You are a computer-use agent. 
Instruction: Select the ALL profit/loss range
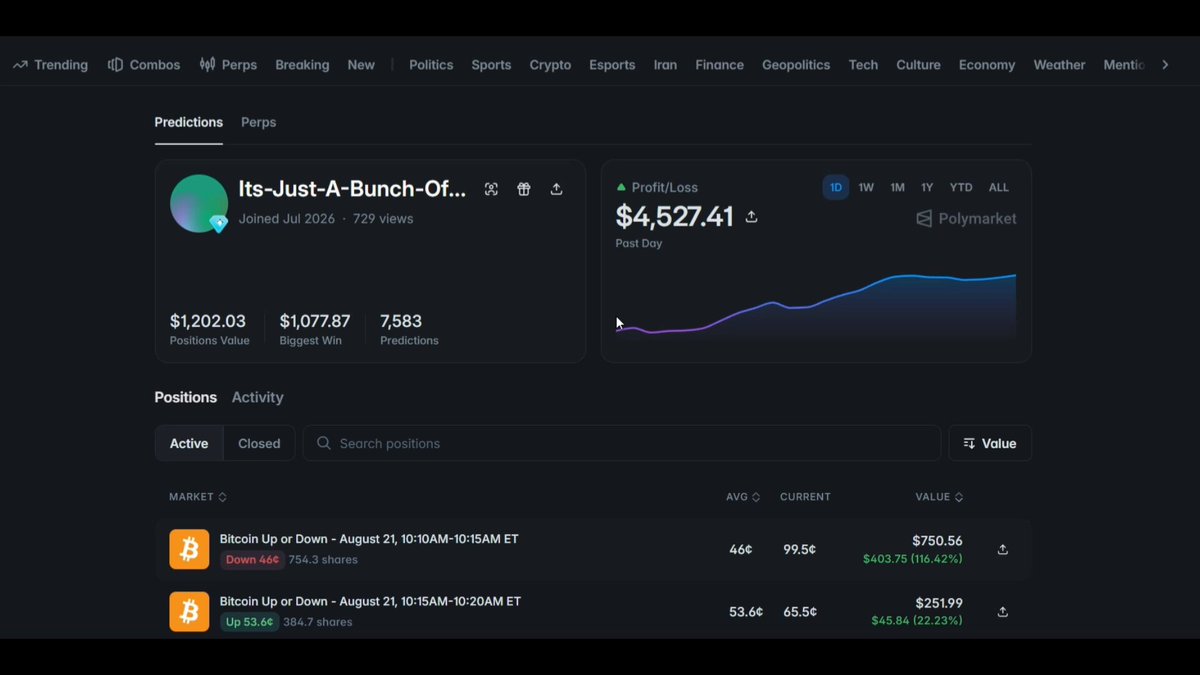pos(999,187)
